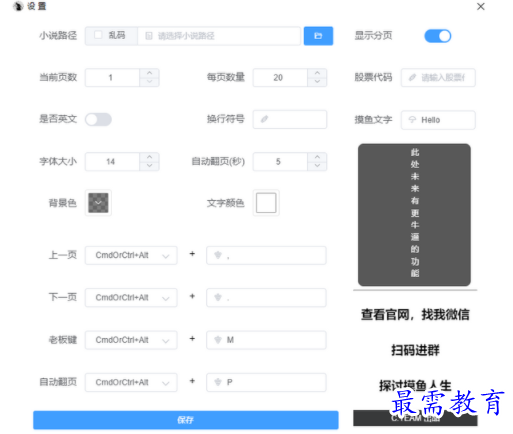Open 自动翻页 modifier key dropdown

tap(131, 382)
